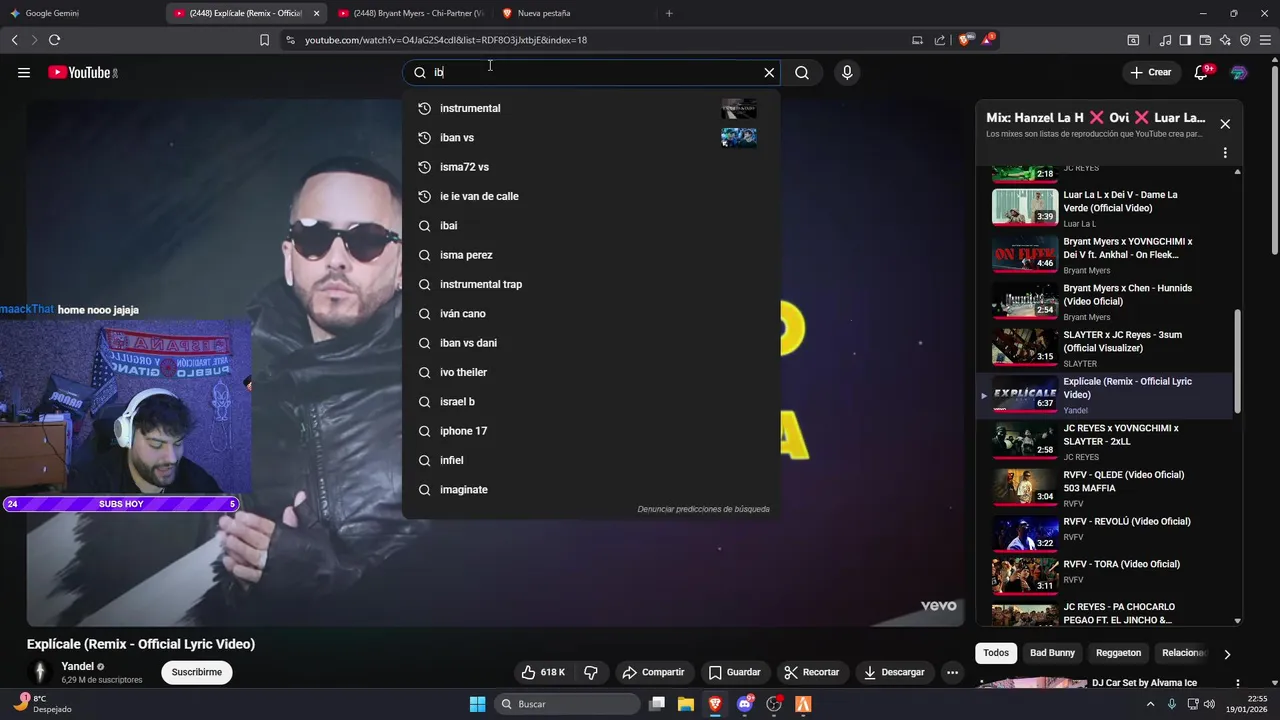Close the Mix playlist panel
The image size is (1280, 720).
pos(1225,124)
